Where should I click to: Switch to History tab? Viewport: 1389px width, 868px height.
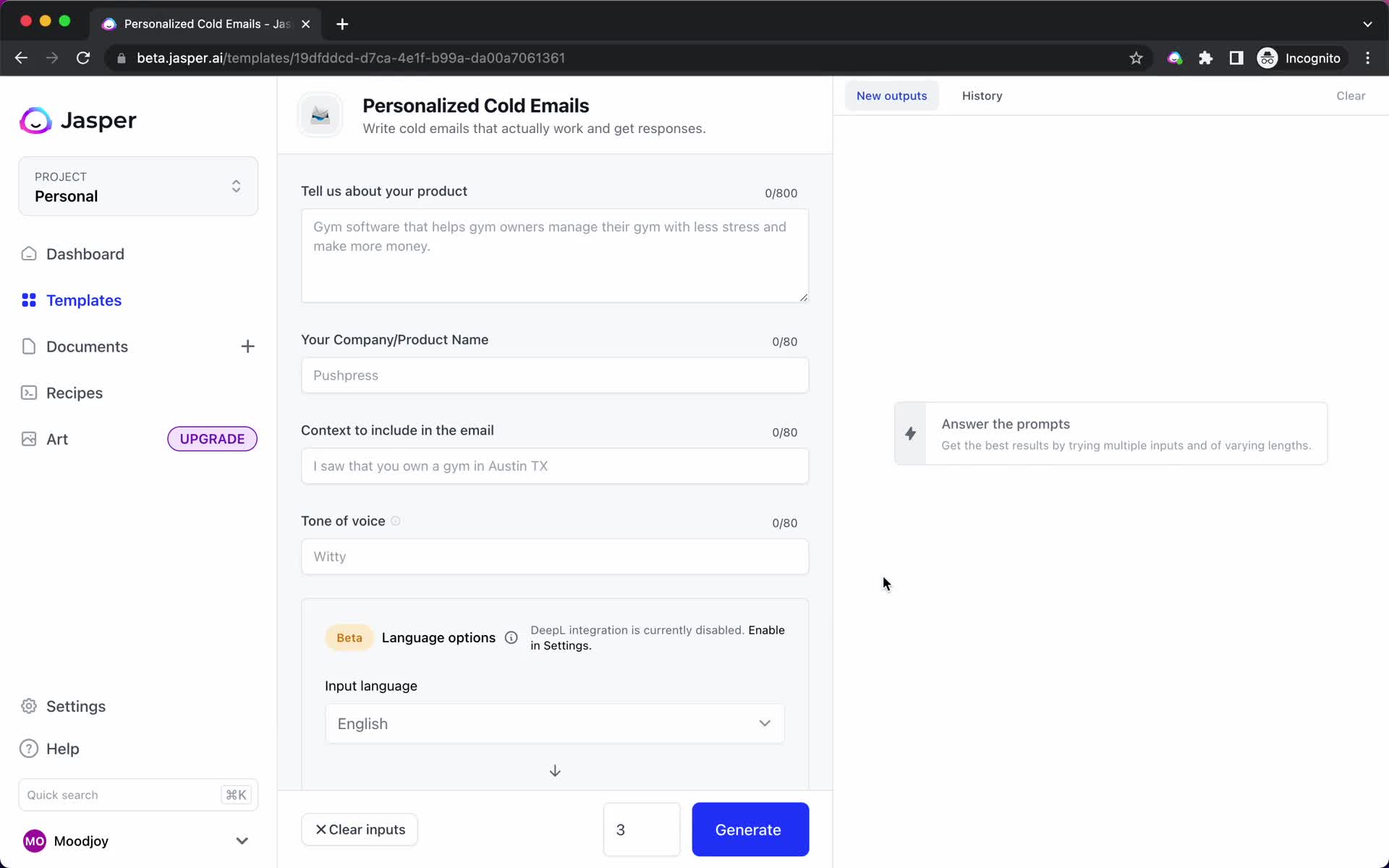coord(982,95)
